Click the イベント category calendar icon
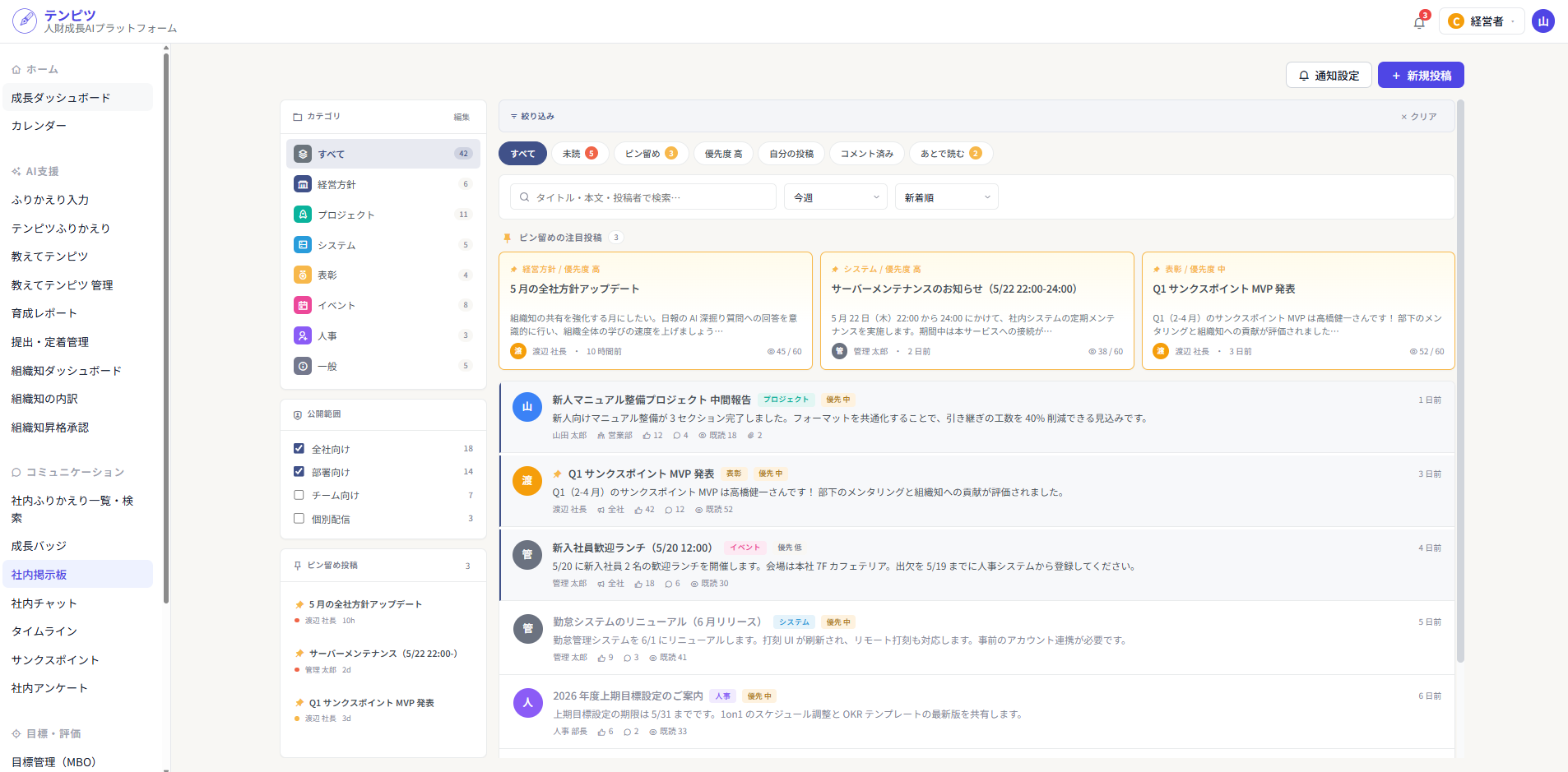 303,305
